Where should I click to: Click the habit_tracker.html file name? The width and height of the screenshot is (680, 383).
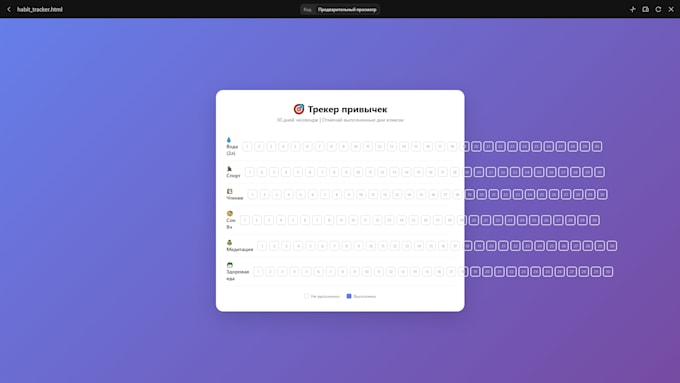(x=40, y=9)
